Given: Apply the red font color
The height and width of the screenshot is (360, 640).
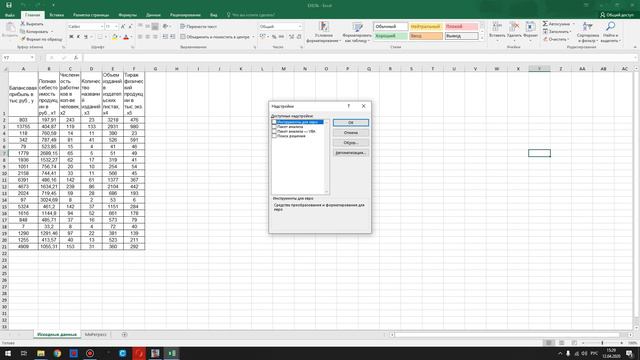Looking at the screenshot, I should click(126, 37).
